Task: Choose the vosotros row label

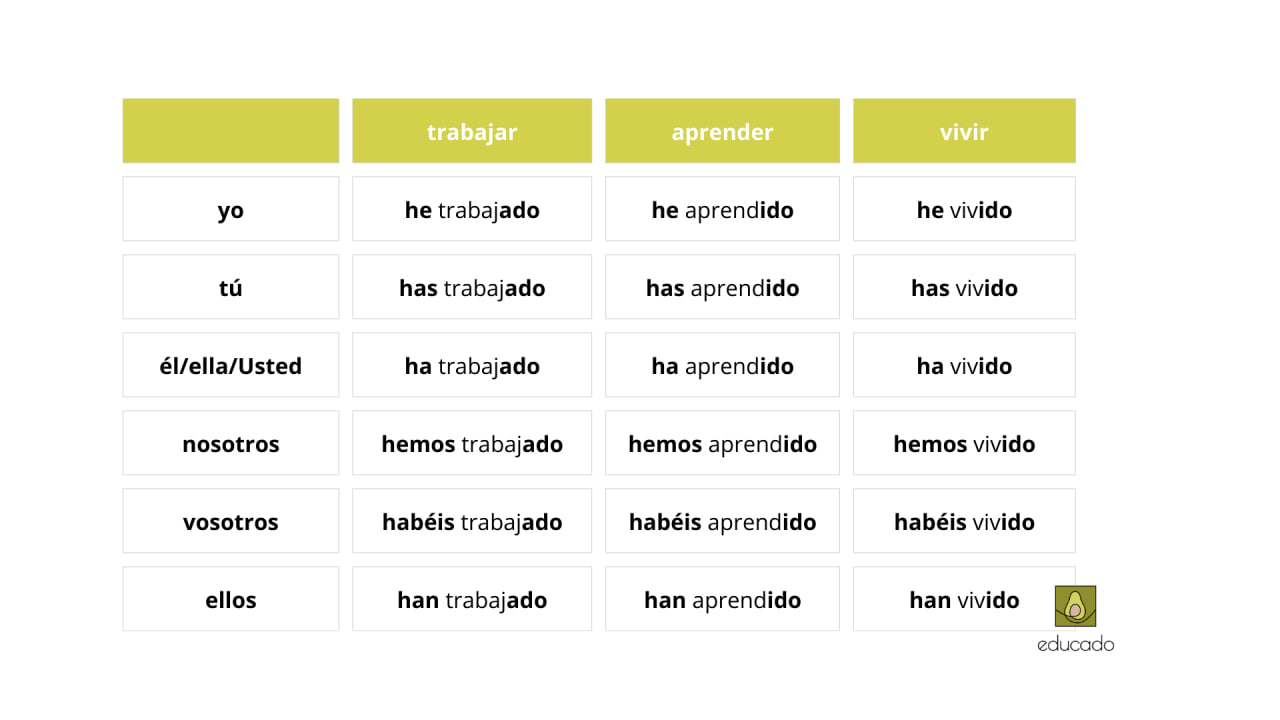Action: point(231,522)
